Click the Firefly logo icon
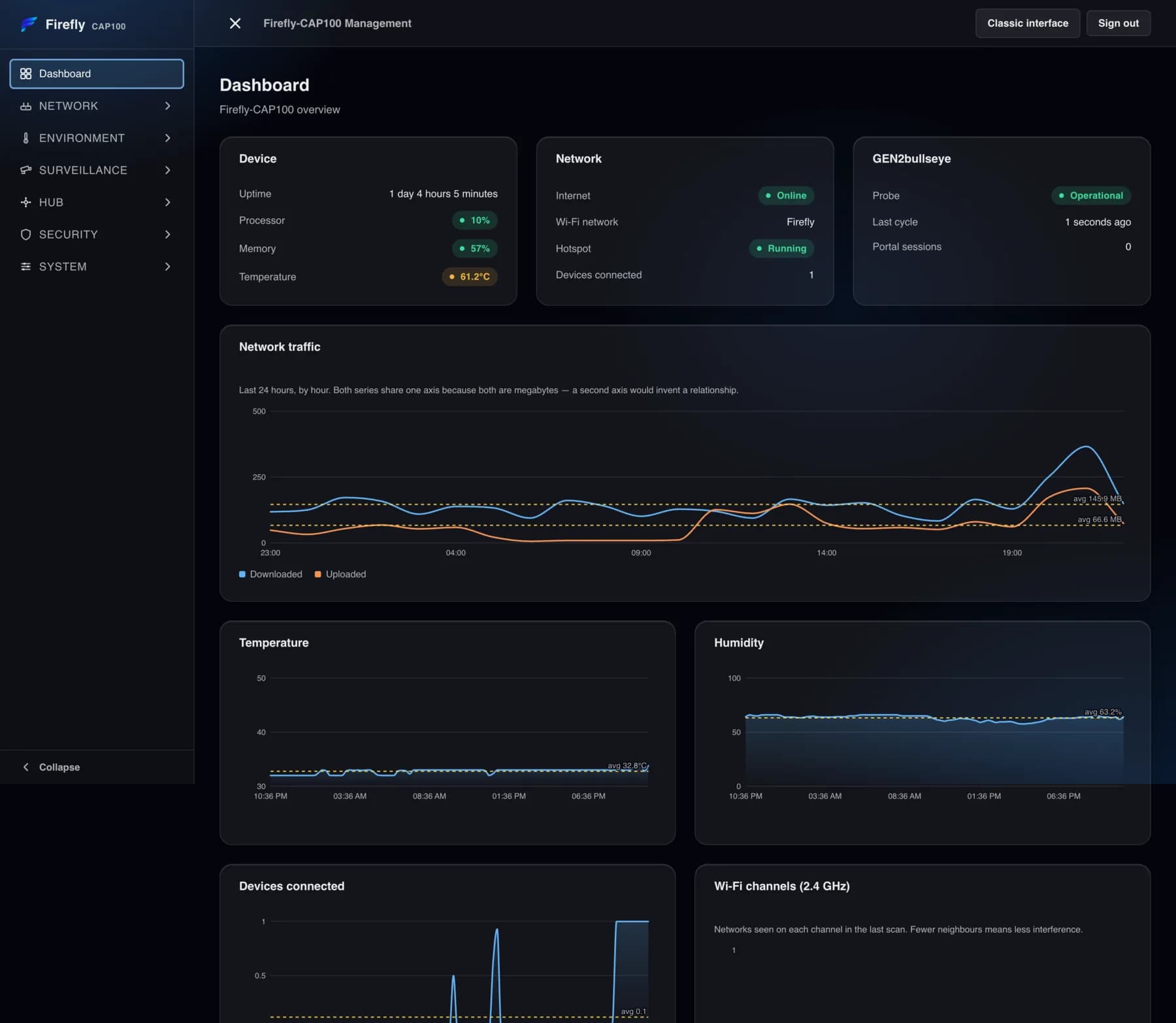Image resolution: width=1176 pixels, height=1023 pixels. 28,24
